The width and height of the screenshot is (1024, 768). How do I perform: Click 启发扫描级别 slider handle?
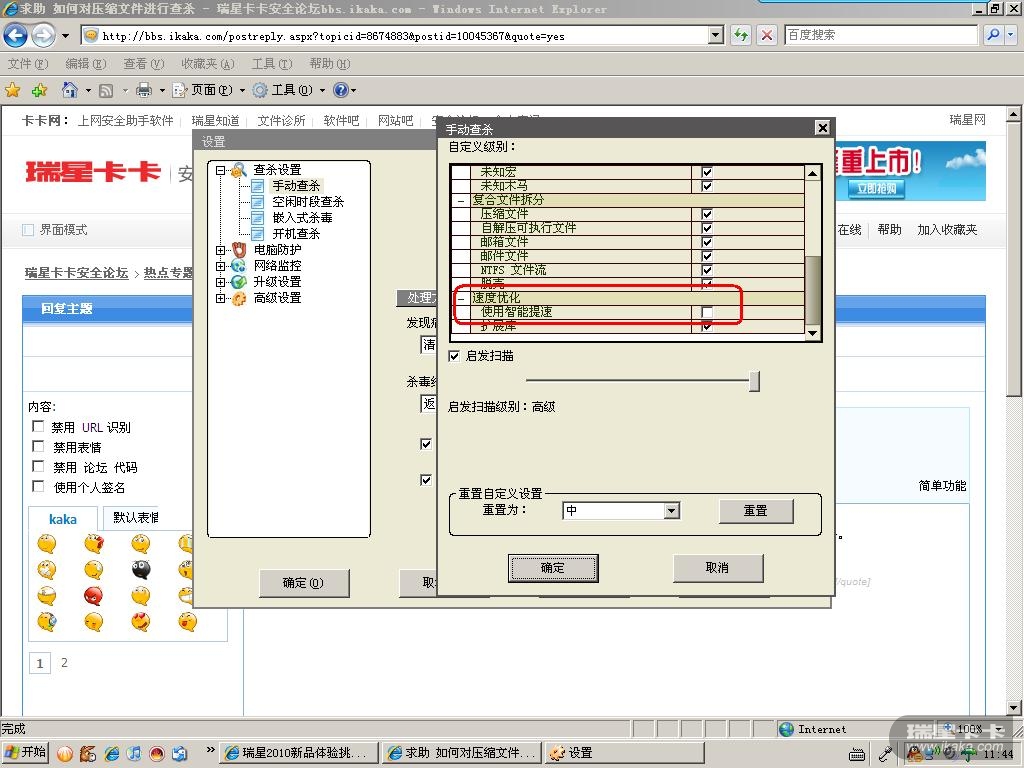click(x=754, y=381)
